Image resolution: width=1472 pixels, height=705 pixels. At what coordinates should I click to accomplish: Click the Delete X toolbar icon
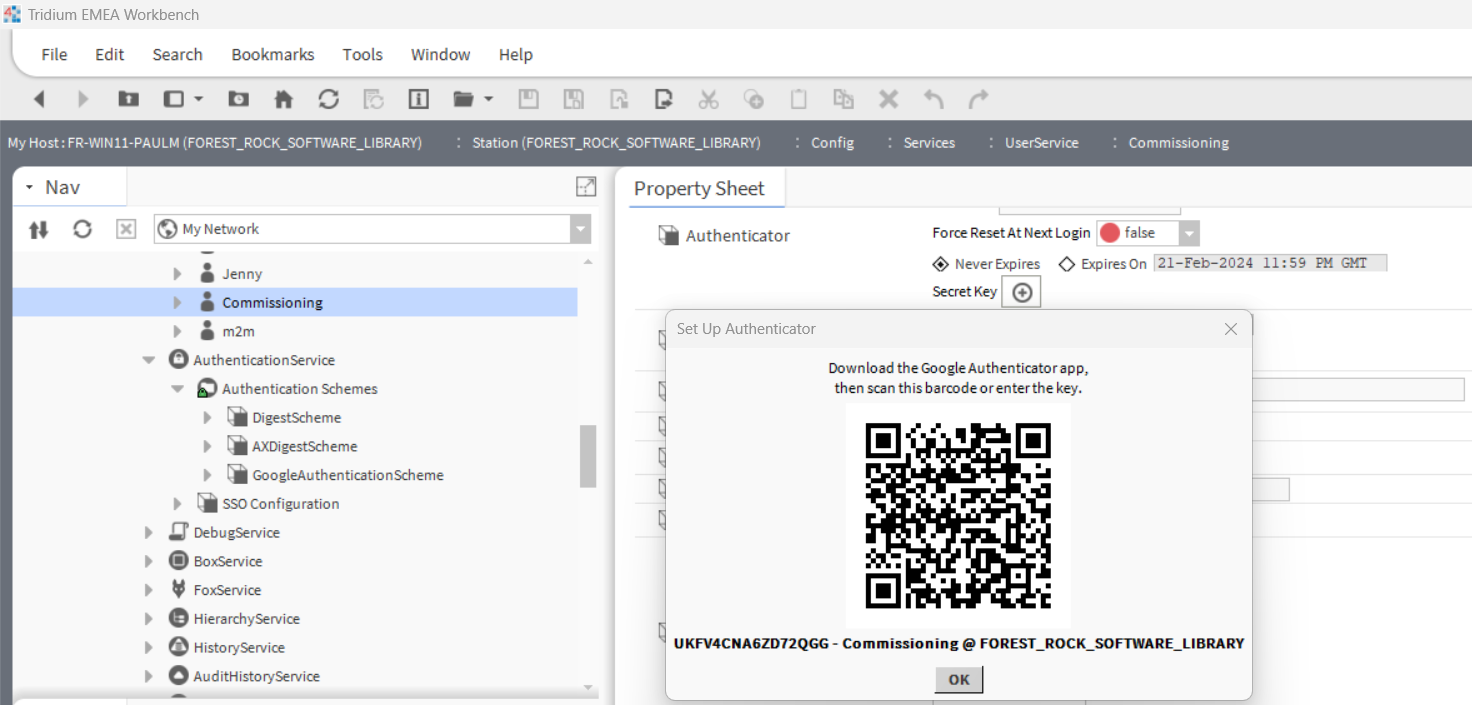[x=888, y=99]
